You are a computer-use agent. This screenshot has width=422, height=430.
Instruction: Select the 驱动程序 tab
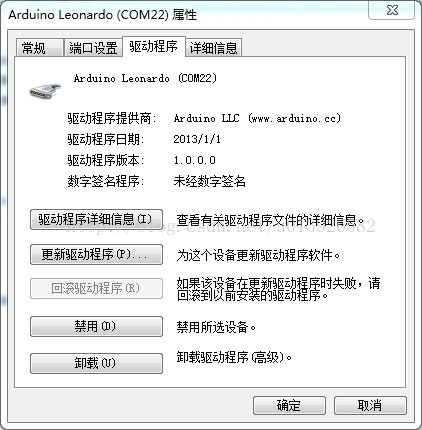pyautogui.click(x=154, y=46)
